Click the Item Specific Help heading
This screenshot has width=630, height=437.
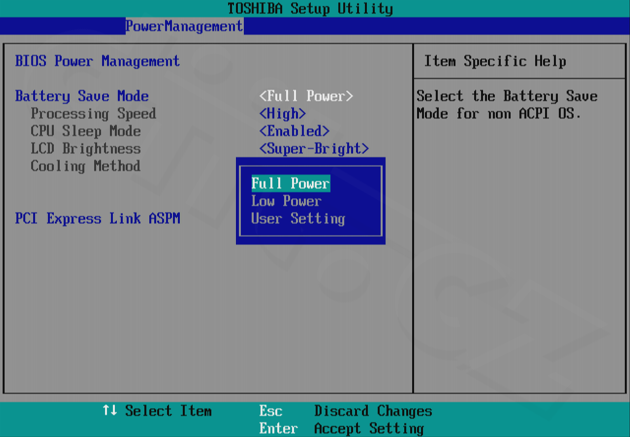[x=495, y=61]
